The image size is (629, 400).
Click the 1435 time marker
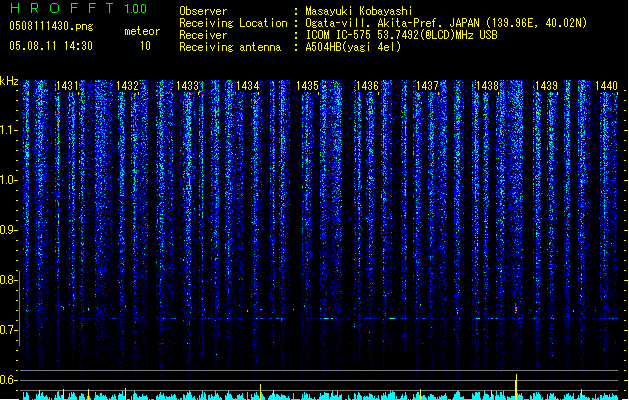click(x=307, y=86)
